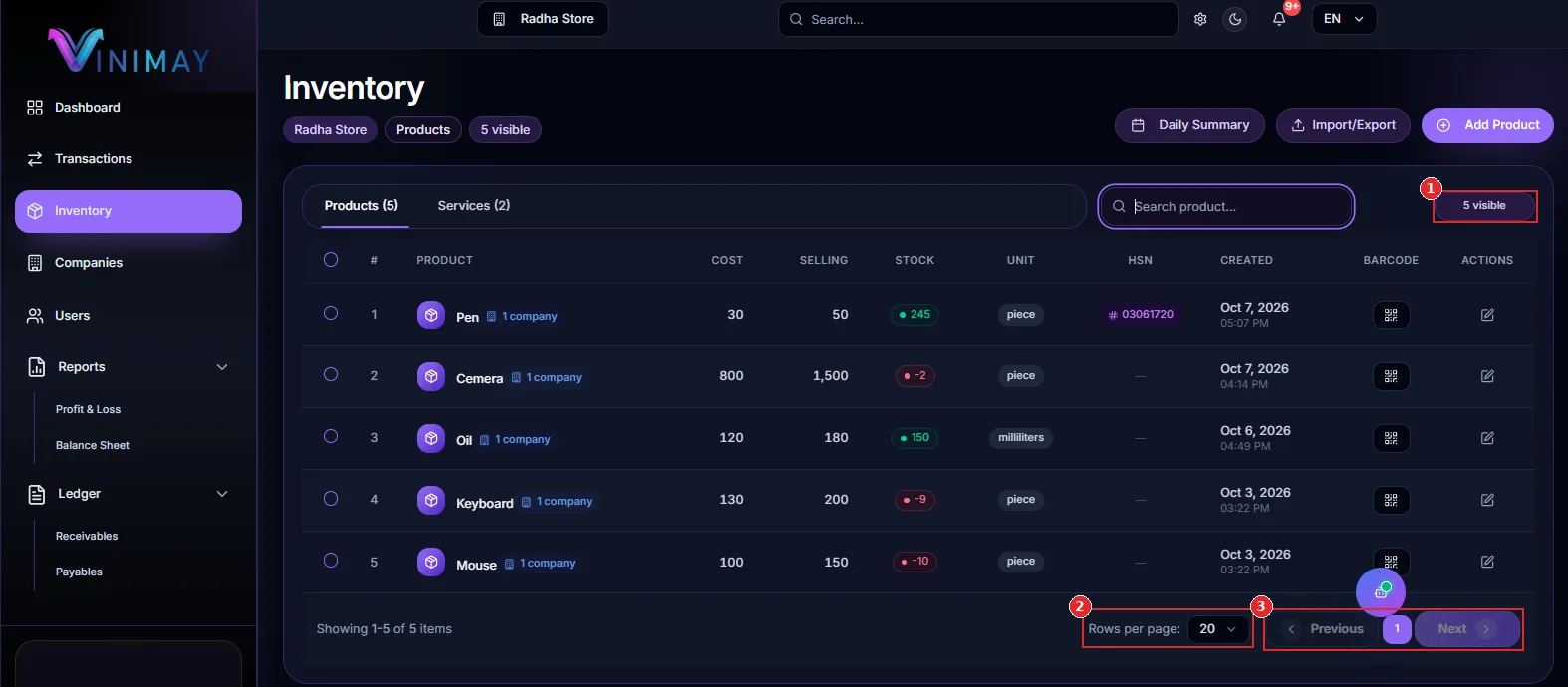Open Dashboard from the sidebar
Screen dimensions: 1568x687
[x=129, y=108]
